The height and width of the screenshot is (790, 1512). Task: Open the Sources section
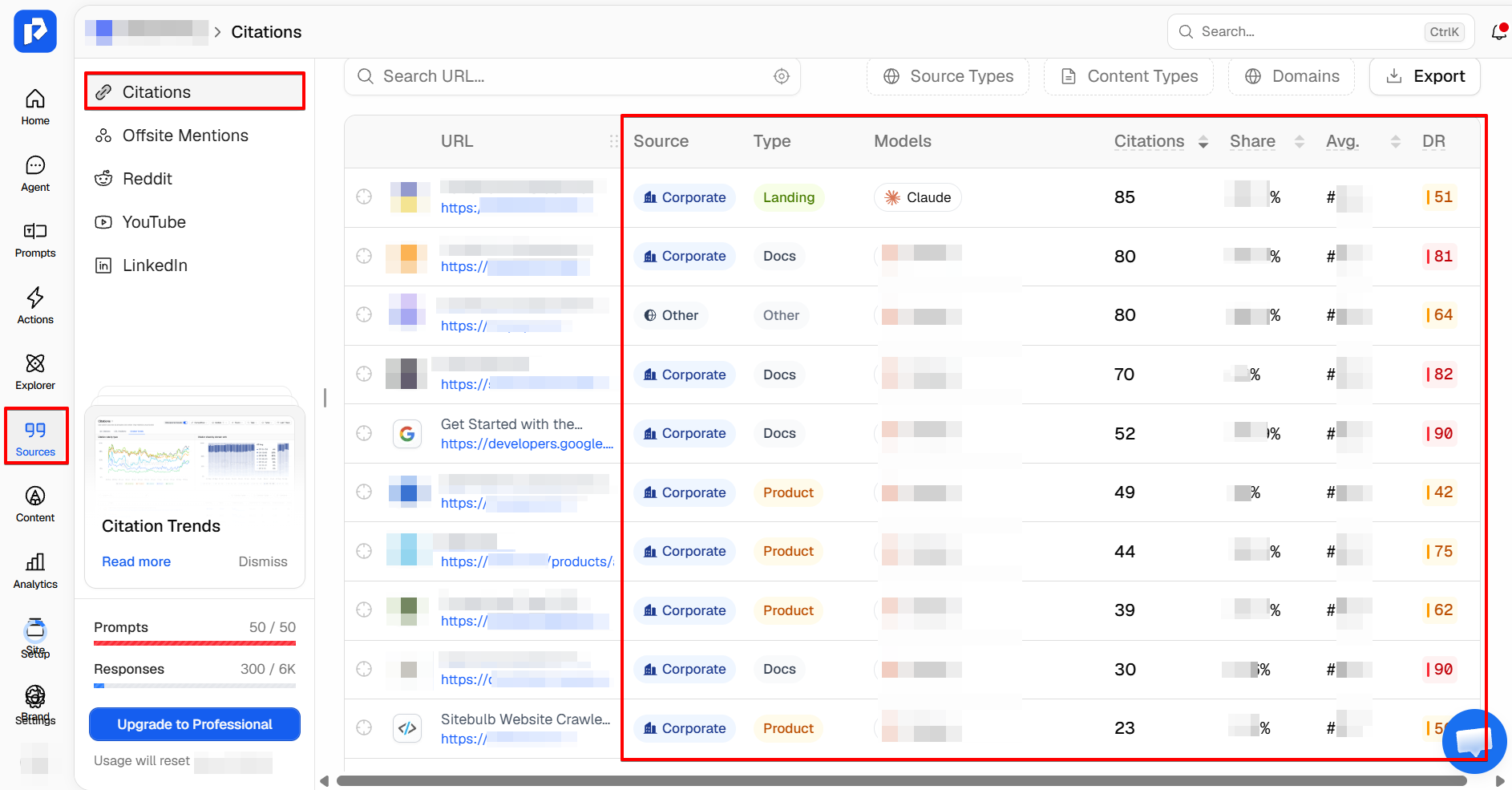tap(35, 438)
